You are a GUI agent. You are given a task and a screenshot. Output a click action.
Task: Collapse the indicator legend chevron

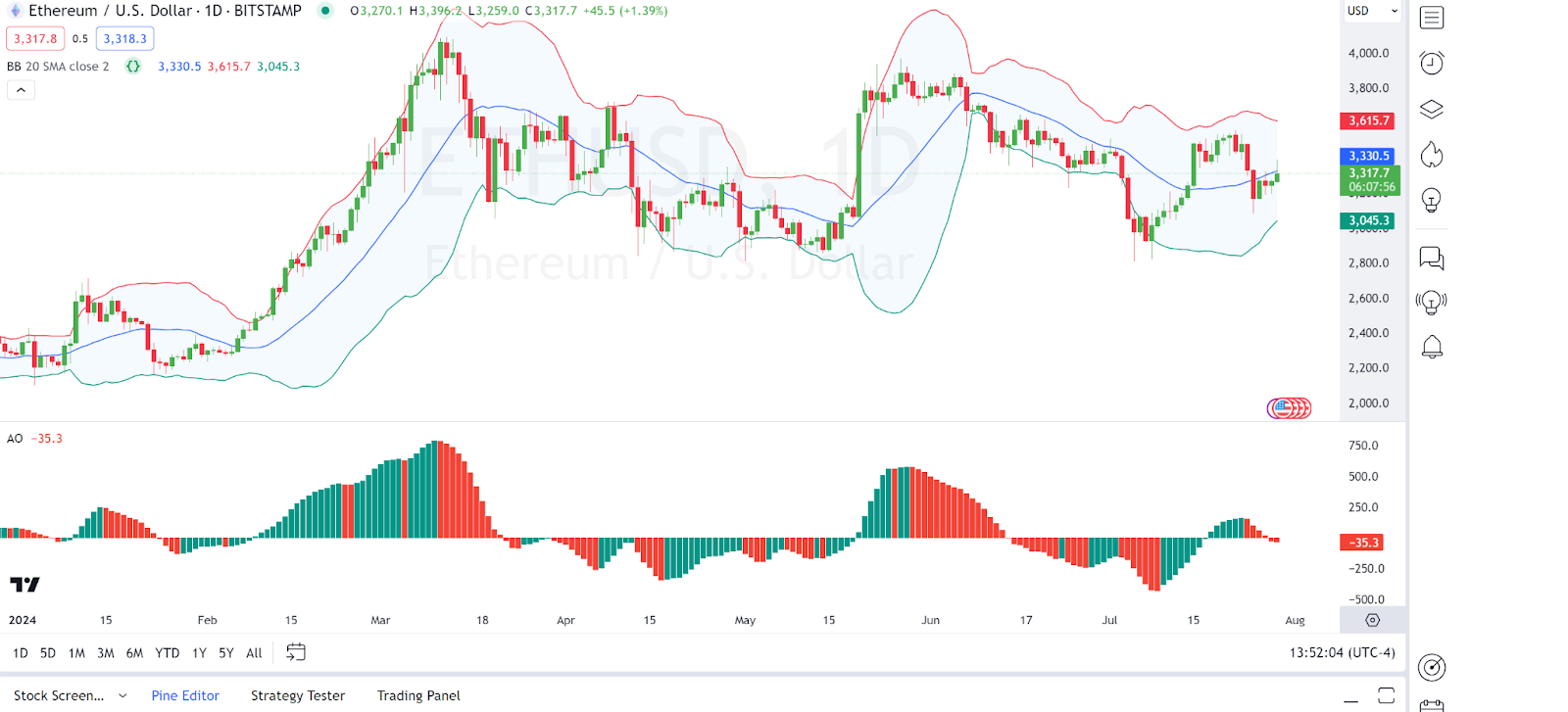point(21,90)
